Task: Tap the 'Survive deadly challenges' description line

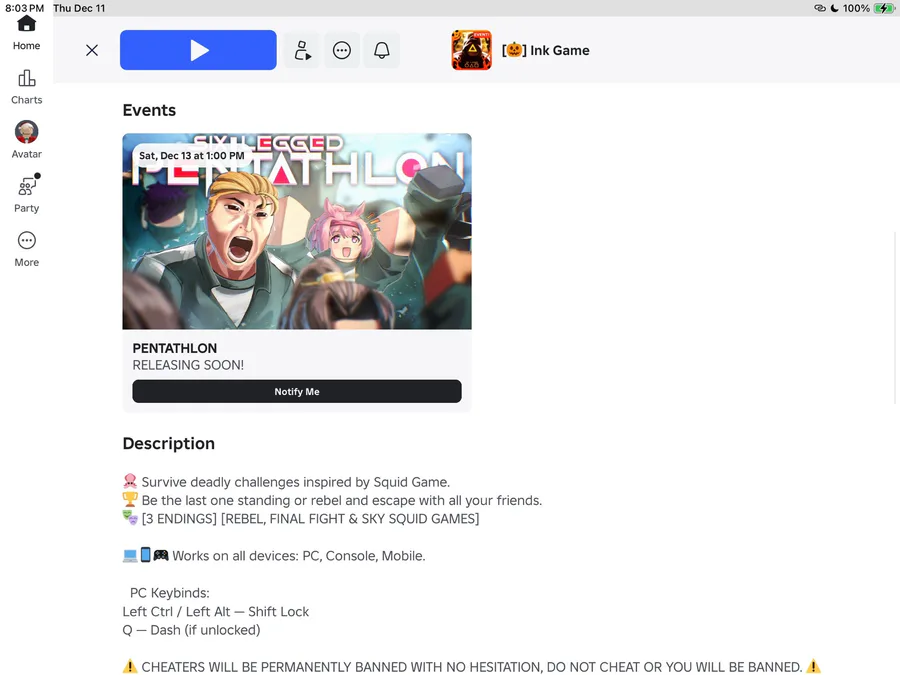Action: [x=286, y=482]
